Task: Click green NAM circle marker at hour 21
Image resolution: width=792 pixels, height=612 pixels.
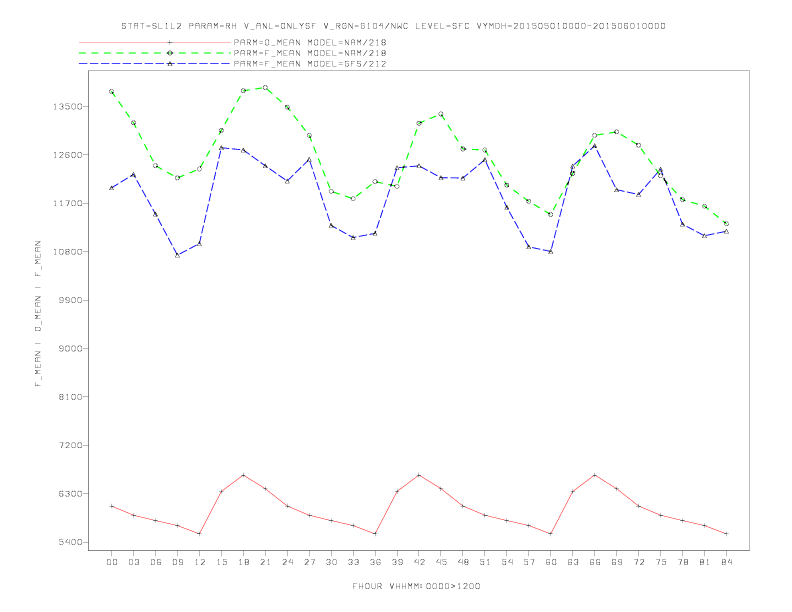Action: (x=265, y=87)
